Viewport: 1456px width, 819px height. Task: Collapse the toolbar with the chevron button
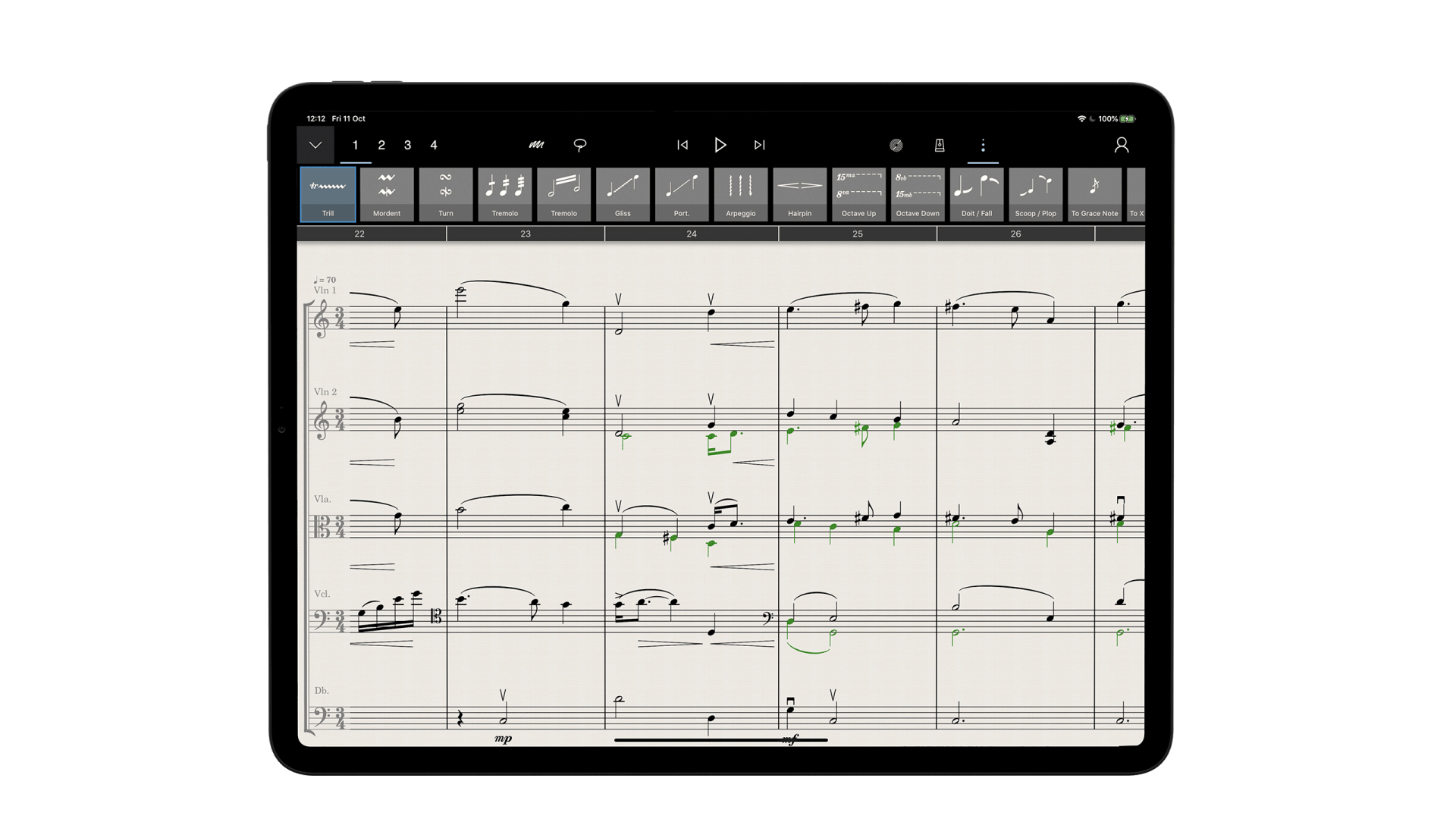click(x=315, y=145)
